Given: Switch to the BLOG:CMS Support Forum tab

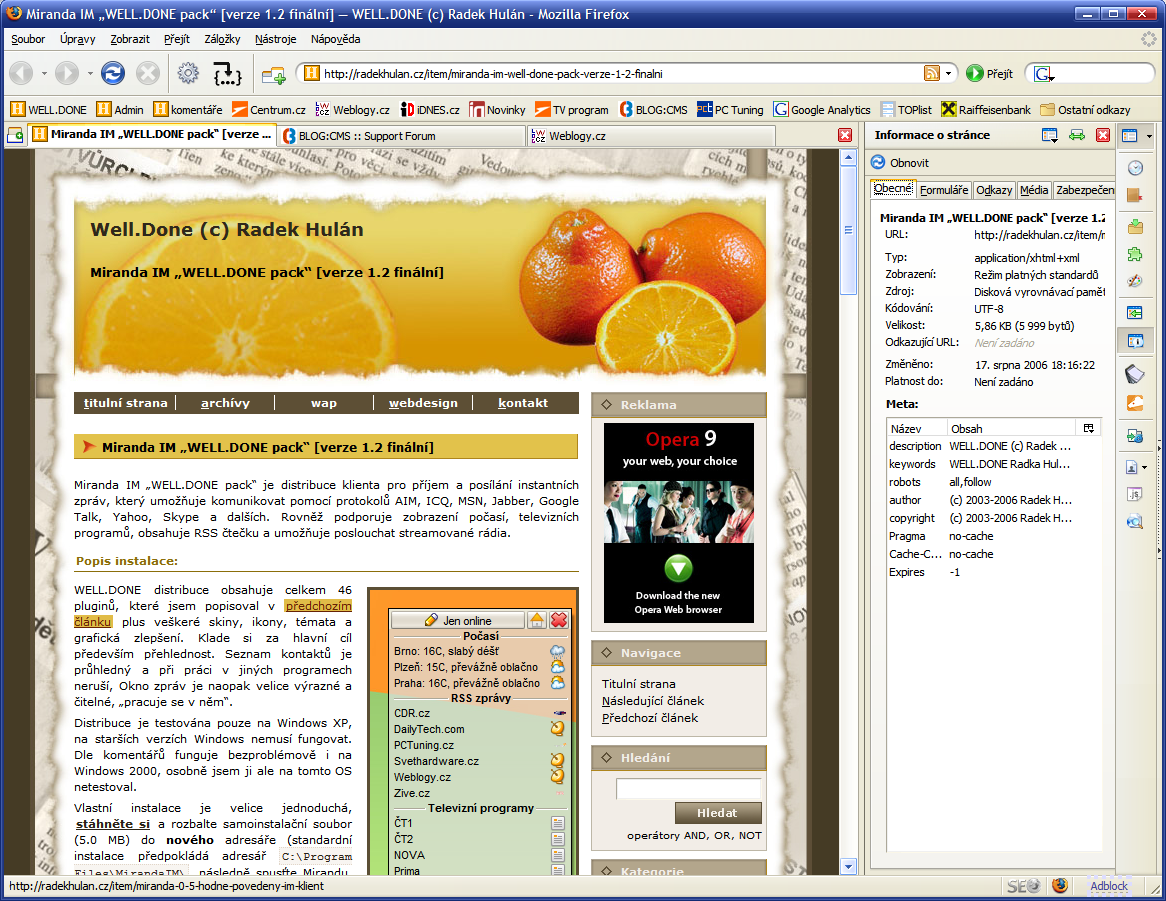Looking at the screenshot, I should 402,136.
